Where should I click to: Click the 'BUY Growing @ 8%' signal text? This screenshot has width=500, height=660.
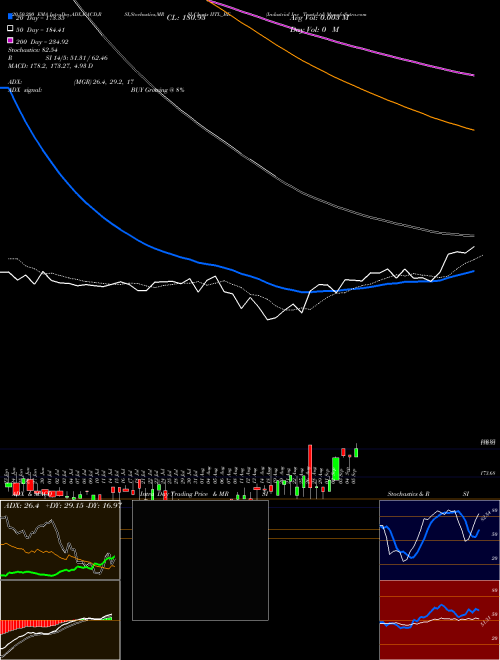point(157,90)
